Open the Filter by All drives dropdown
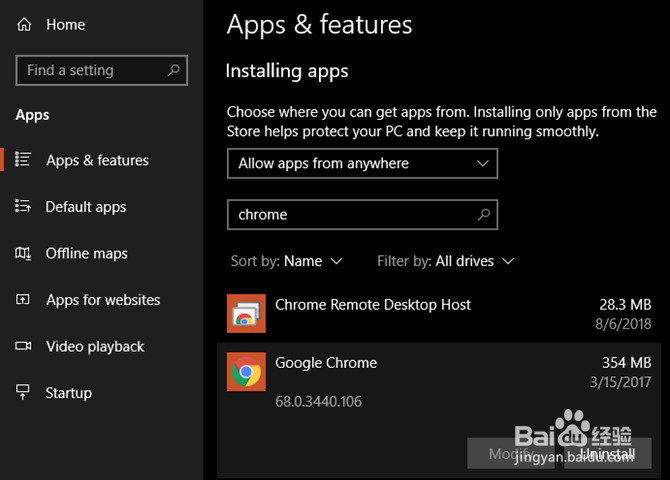Image resolution: width=670 pixels, height=480 pixels. point(445,261)
